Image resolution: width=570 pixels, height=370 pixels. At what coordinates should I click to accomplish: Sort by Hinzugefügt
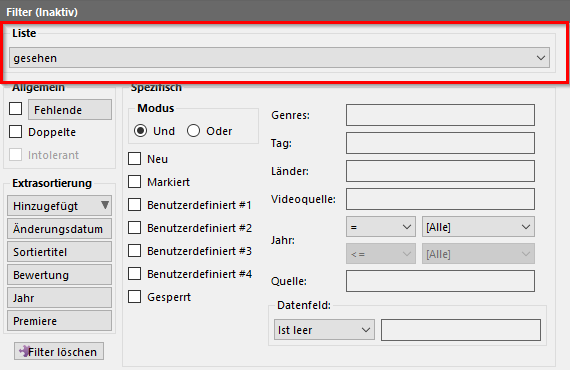[x=59, y=206]
